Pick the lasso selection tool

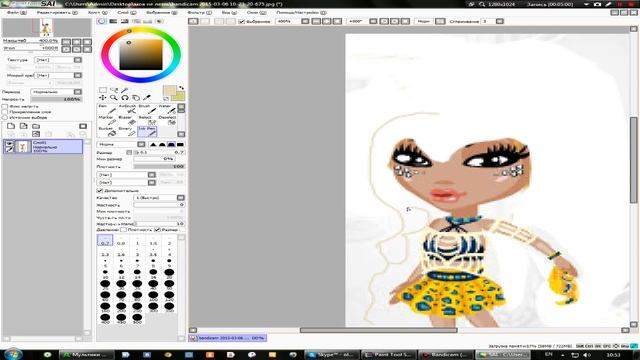tap(114, 90)
